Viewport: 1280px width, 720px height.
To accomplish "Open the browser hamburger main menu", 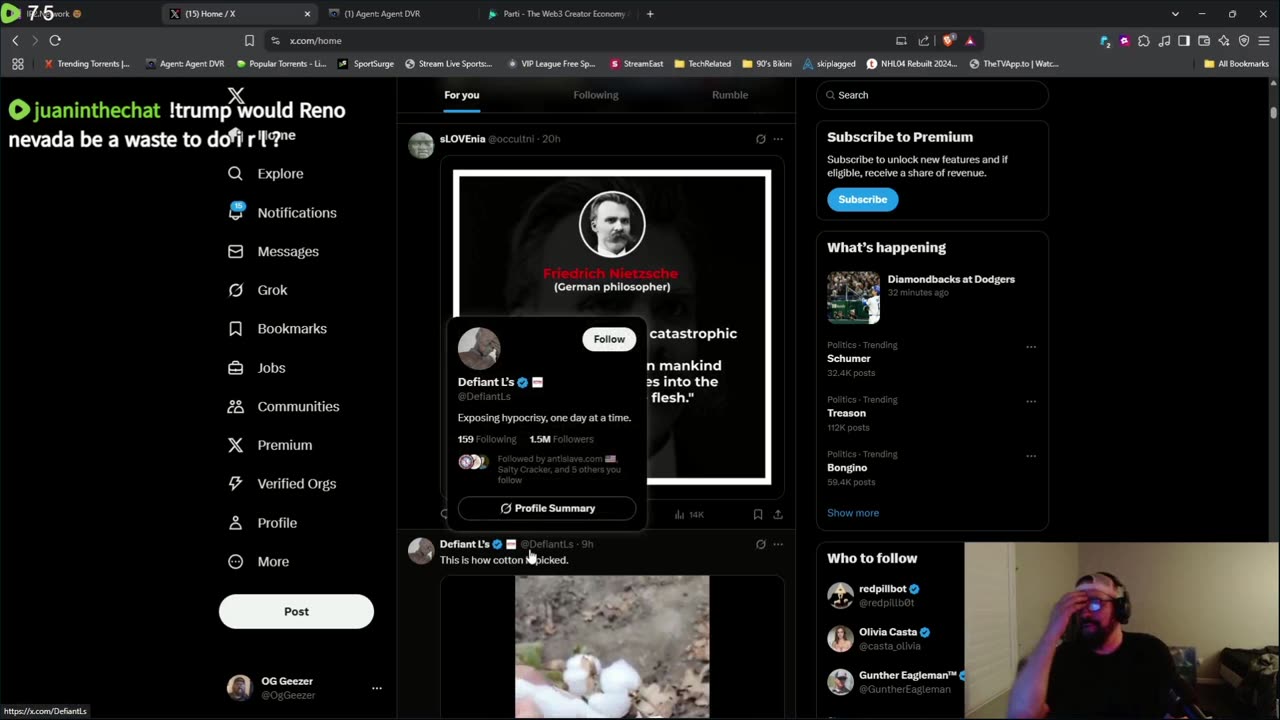I will pyautogui.click(x=1264, y=41).
